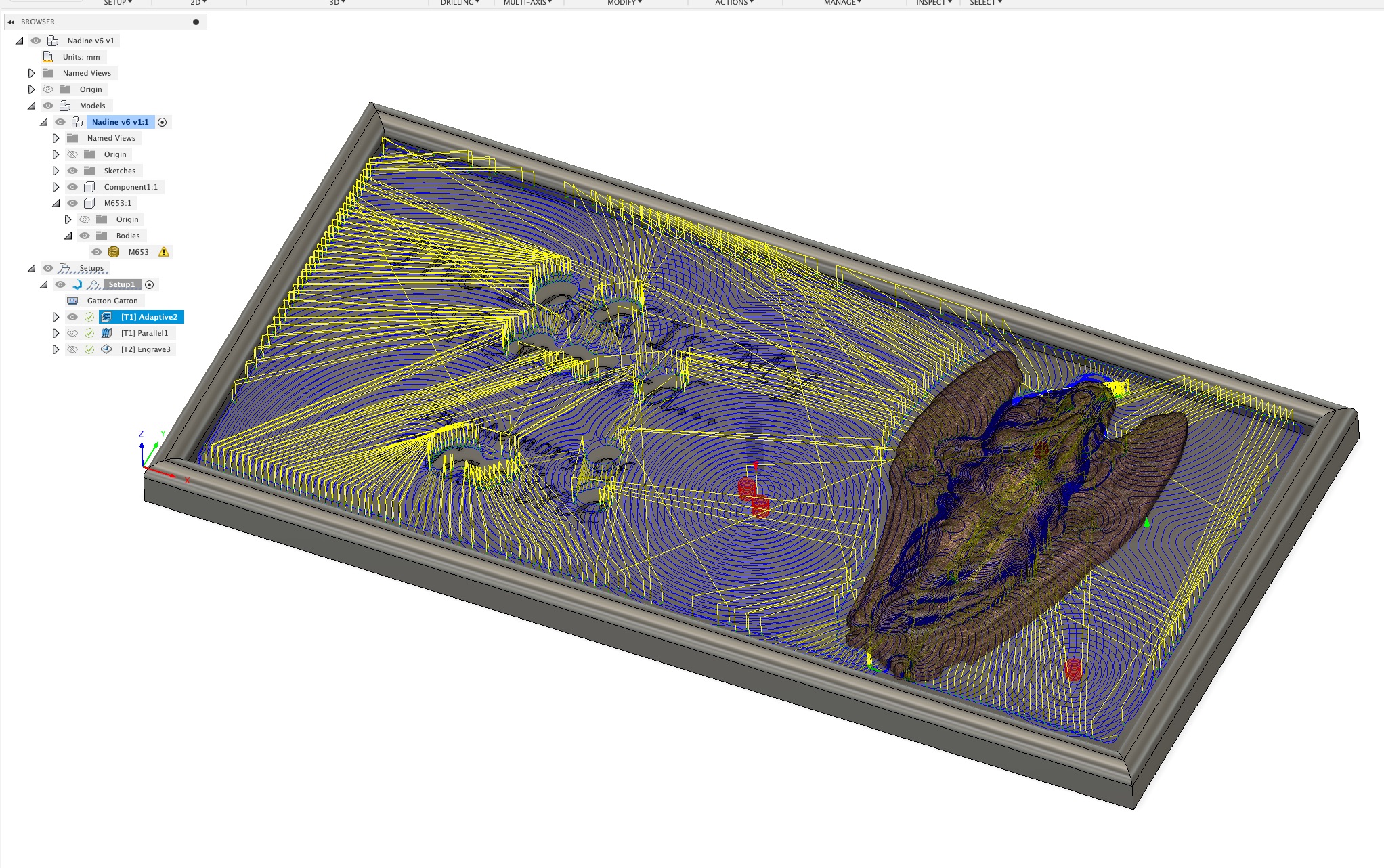The height and width of the screenshot is (868, 1384).
Task: Click the Setup1 setup icon
Action: point(94,285)
